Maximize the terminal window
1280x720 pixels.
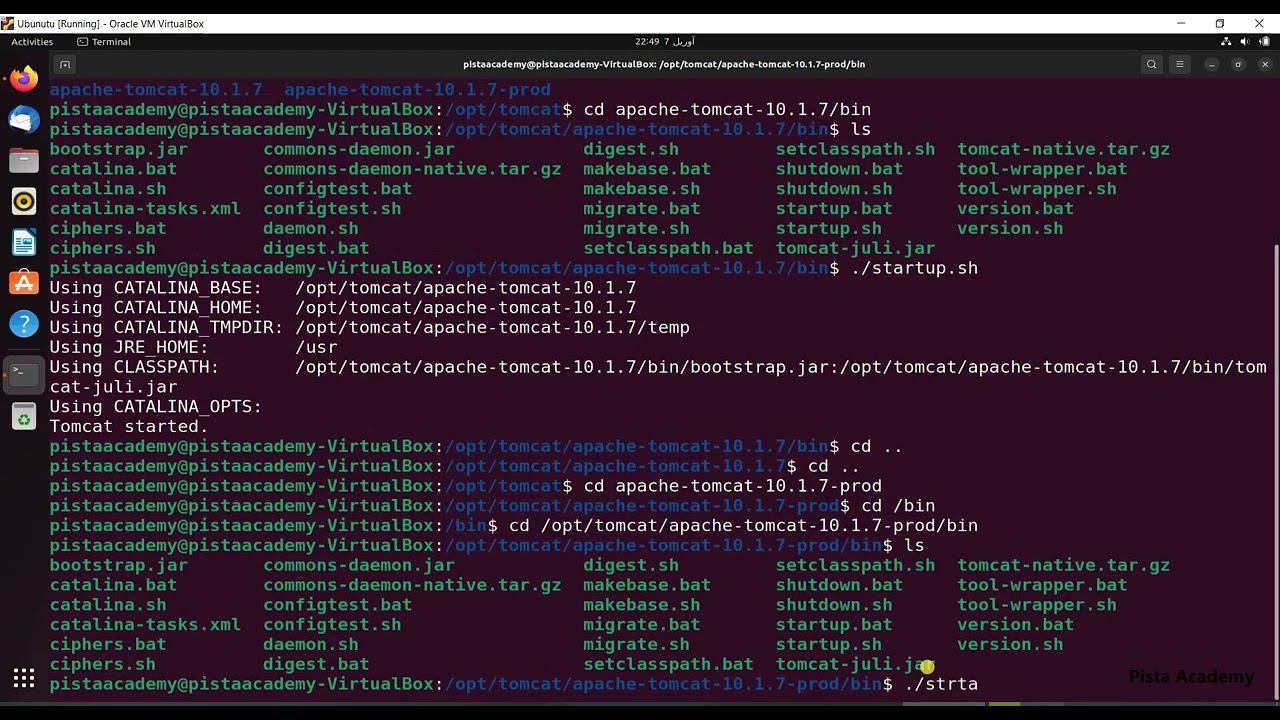(1238, 64)
